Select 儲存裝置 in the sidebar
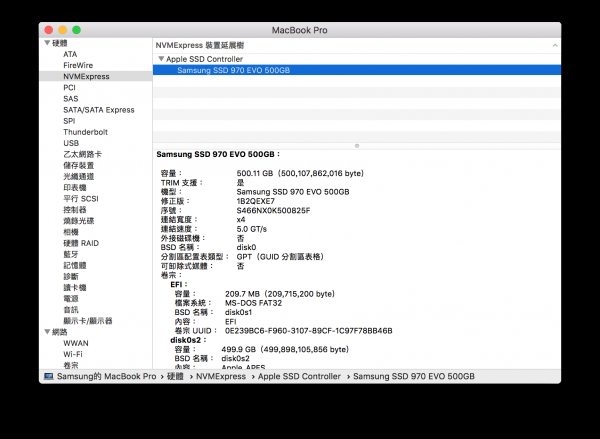The height and width of the screenshot is (439, 600). click(x=78, y=165)
